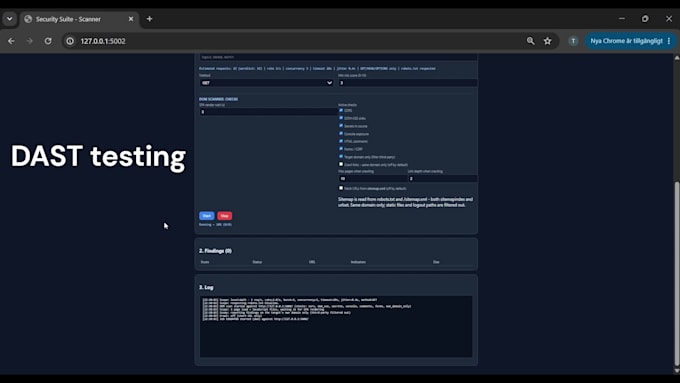Click the SPA render wait field
The image size is (680, 383).
click(268, 112)
